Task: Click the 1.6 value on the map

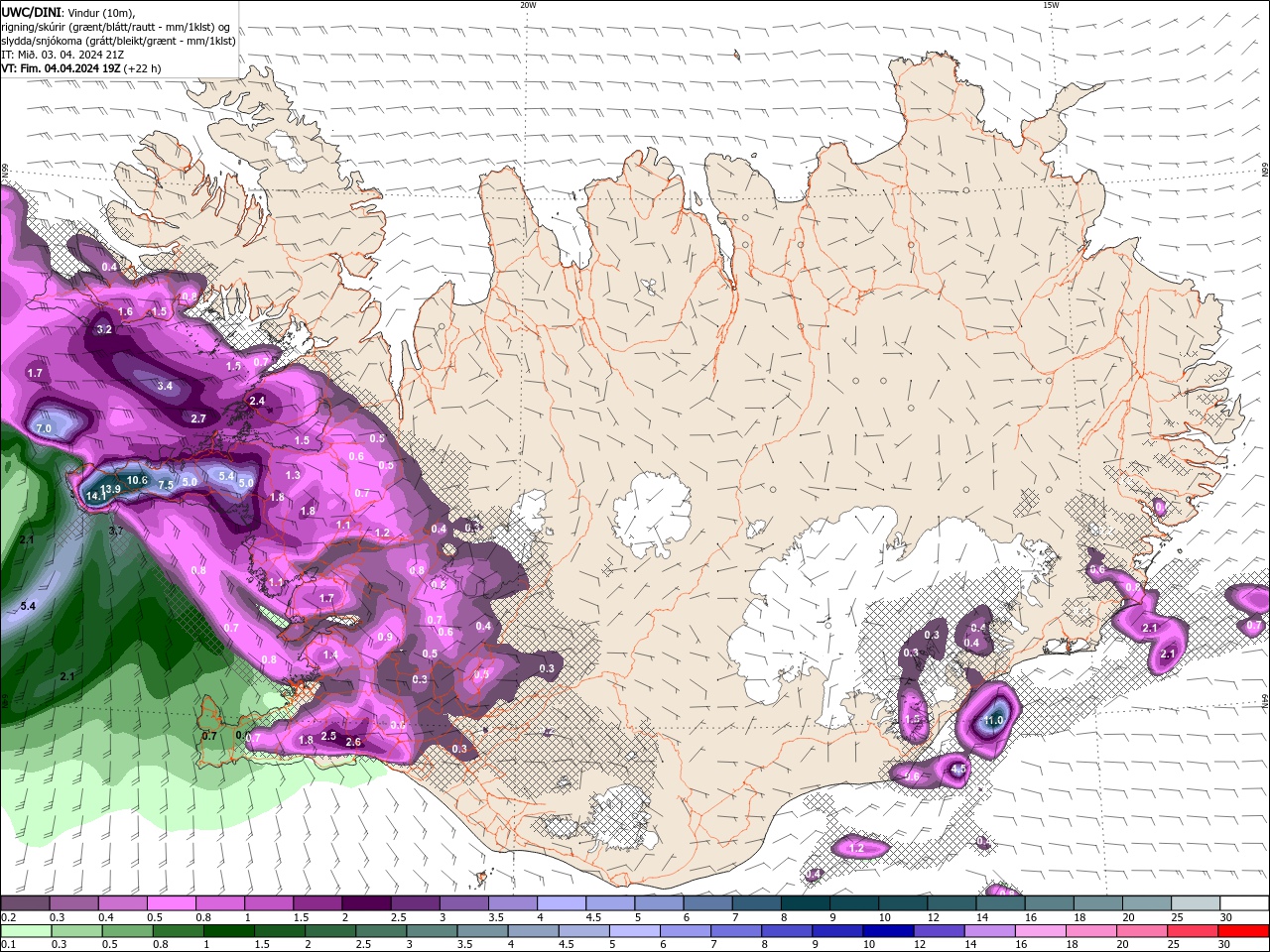Action: pos(126,311)
